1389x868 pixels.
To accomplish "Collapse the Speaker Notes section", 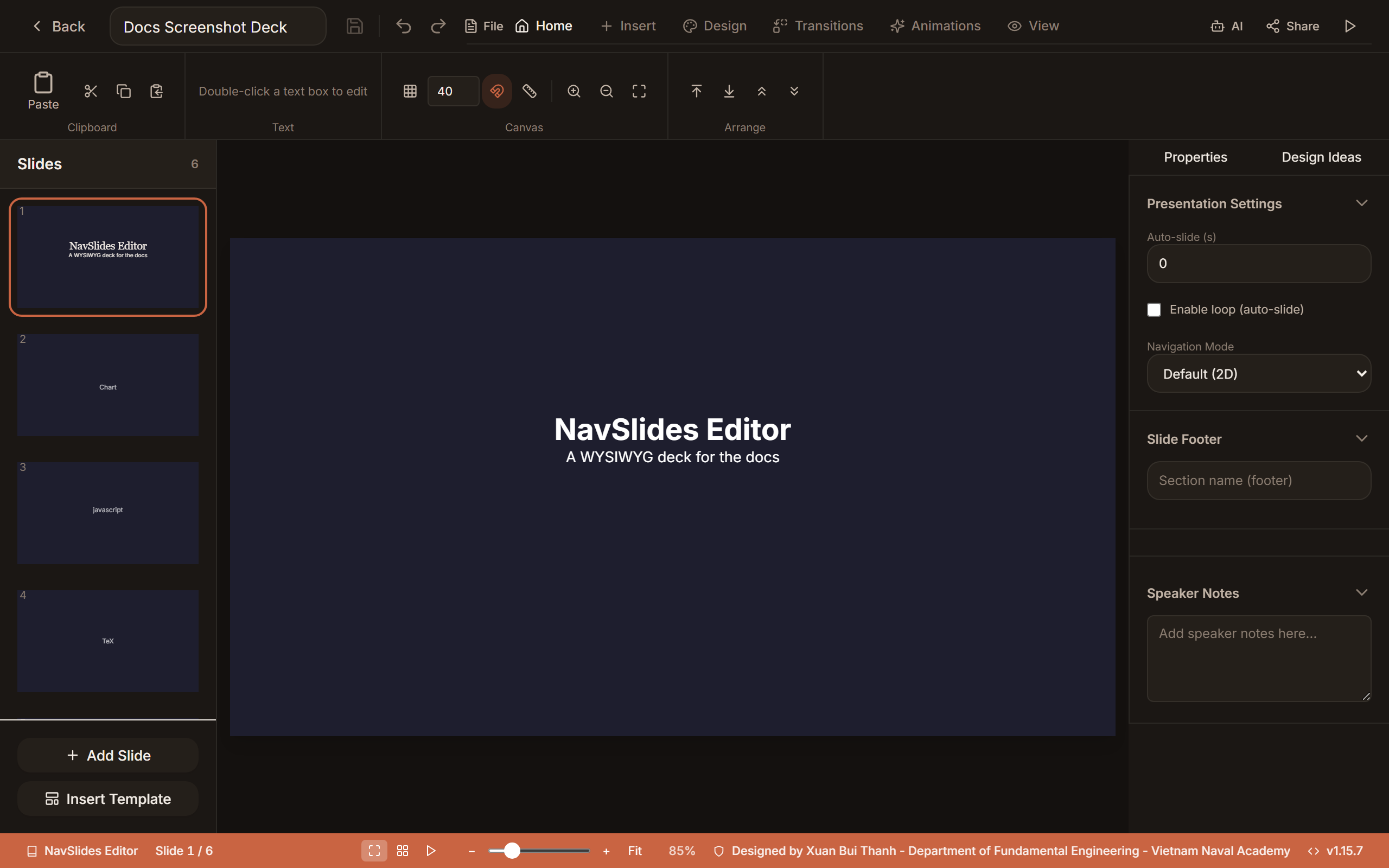I will [1361, 592].
